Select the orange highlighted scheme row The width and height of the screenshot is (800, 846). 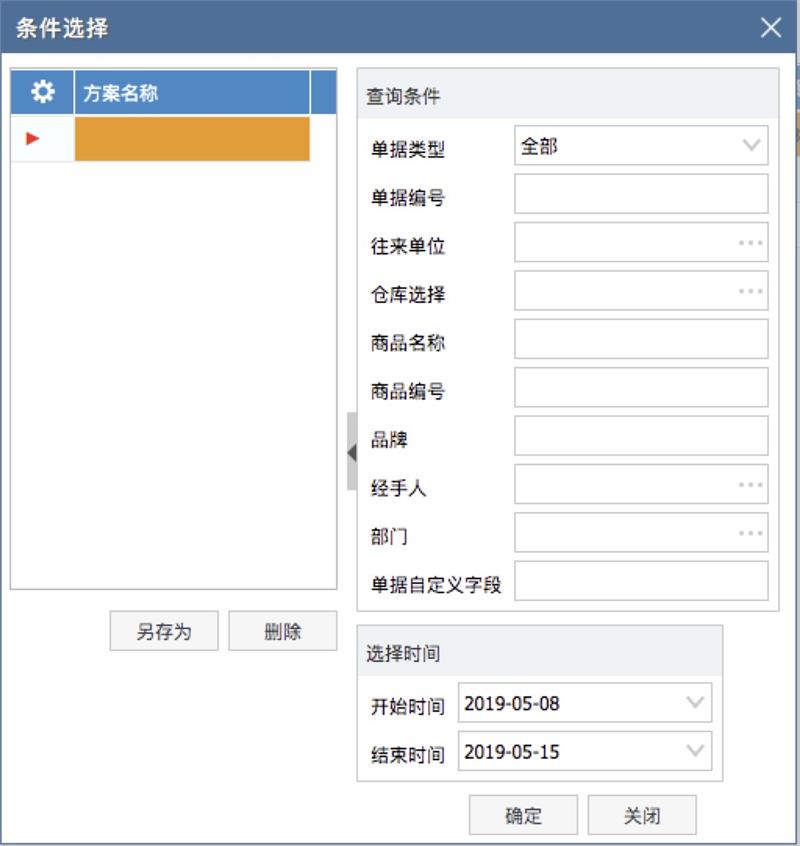tap(192, 139)
